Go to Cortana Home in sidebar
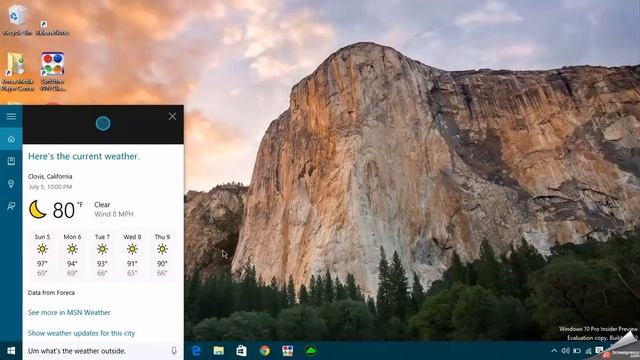Screen dimensions: 640x360 click(x=11, y=139)
